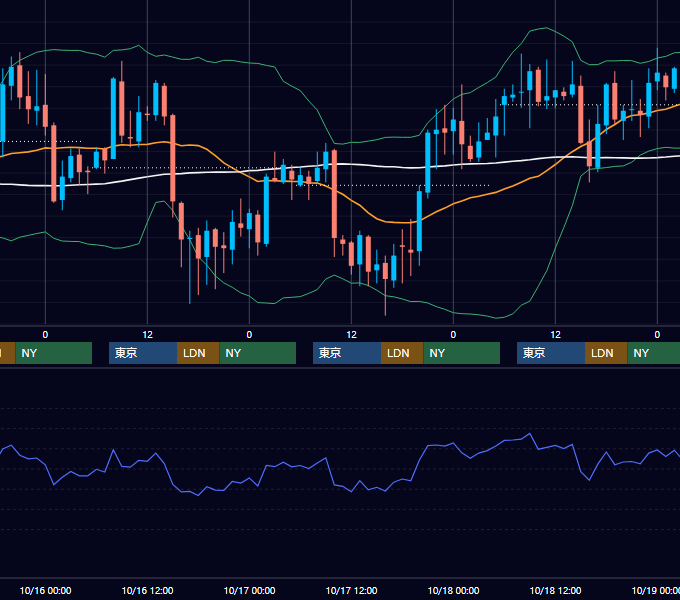
Task: Click the 10/17 00:00 date label
Action: tap(249, 590)
